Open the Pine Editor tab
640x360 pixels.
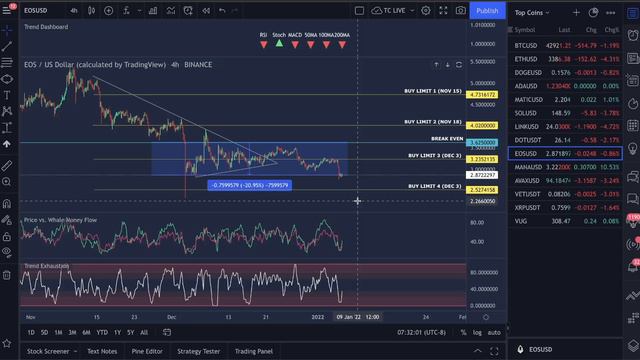coord(147,351)
